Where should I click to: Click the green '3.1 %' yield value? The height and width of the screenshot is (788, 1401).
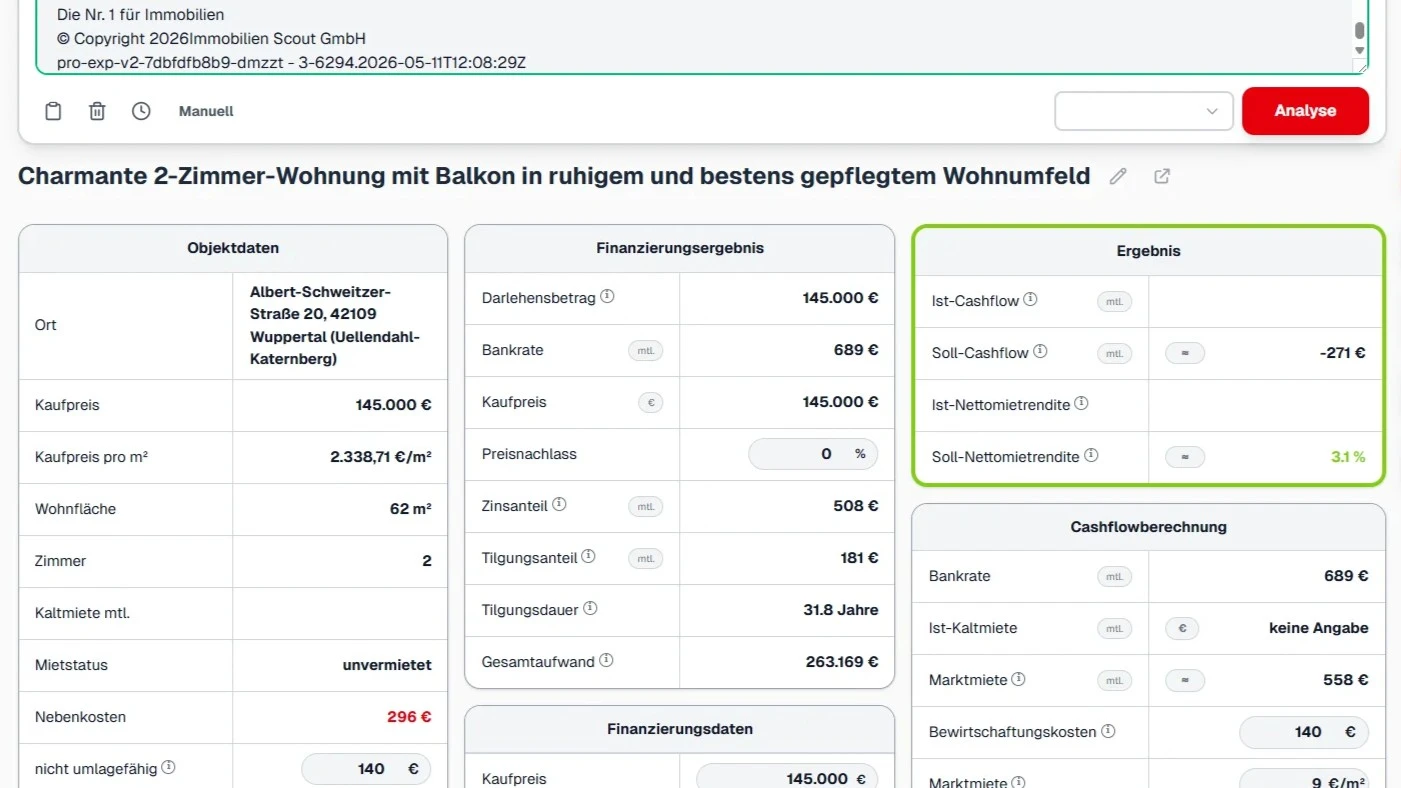(1348, 457)
